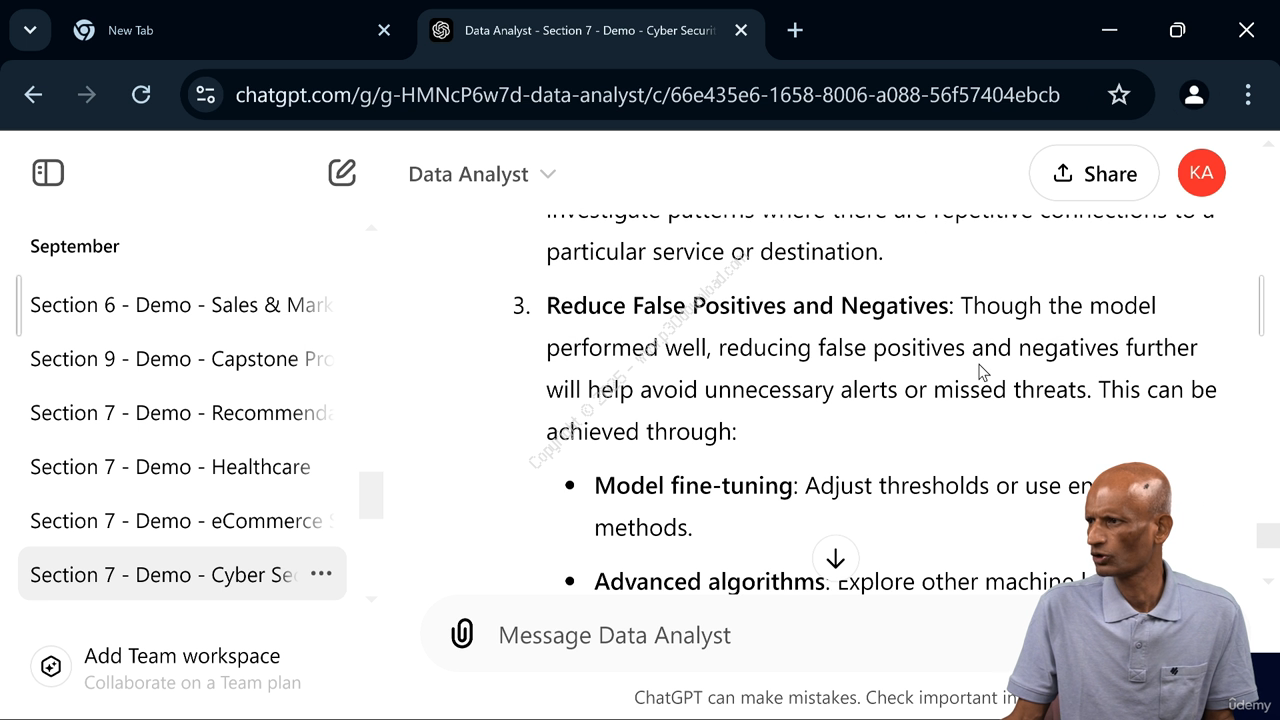Click the paperclip attach file icon

tap(462, 634)
